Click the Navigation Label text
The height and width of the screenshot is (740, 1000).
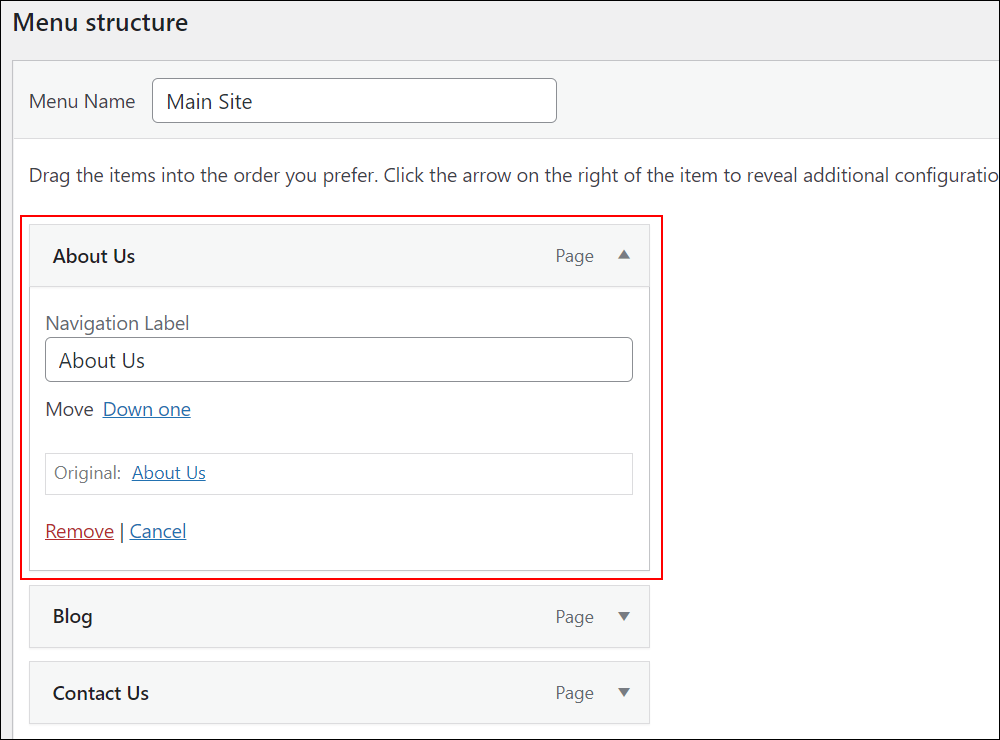tap(117, 323)
